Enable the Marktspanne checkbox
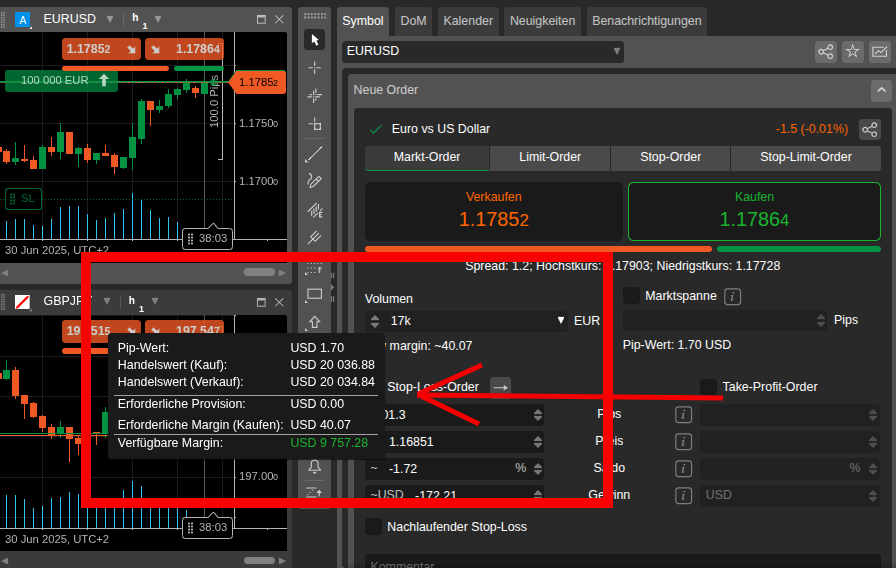Image resolution: width=896 pixels, height=568 pixels. tap(631, 295)
